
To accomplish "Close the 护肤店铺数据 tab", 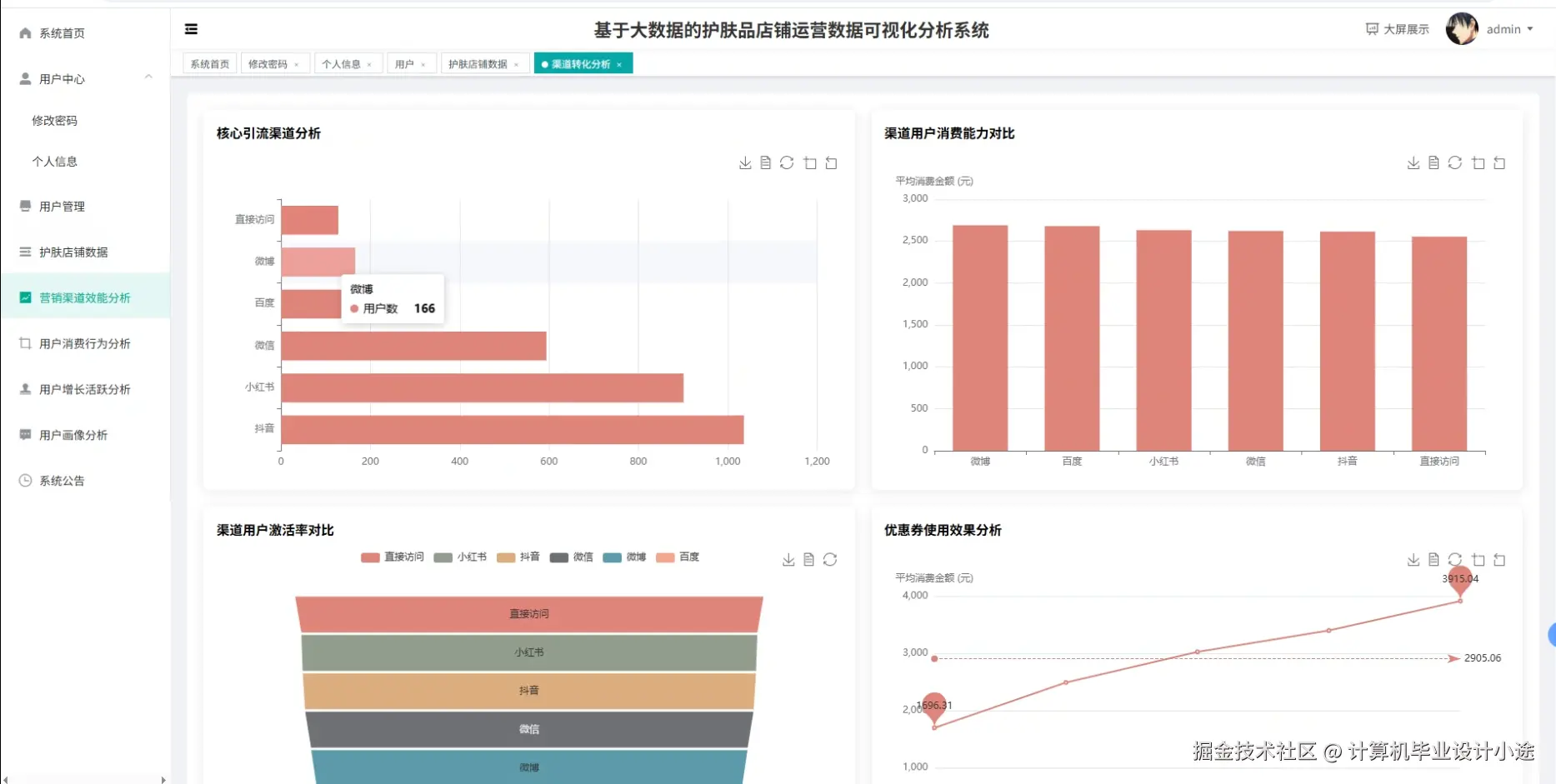I will [x=517, y=65].
